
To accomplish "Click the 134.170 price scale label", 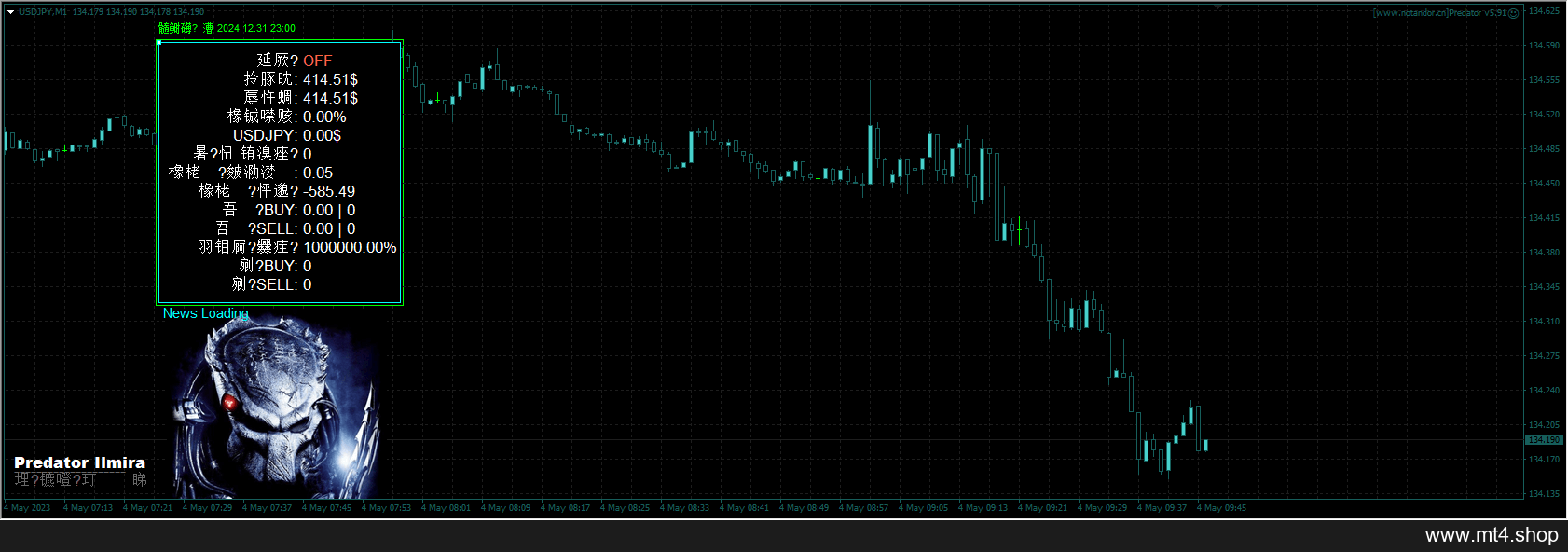I will (1544, 460).
